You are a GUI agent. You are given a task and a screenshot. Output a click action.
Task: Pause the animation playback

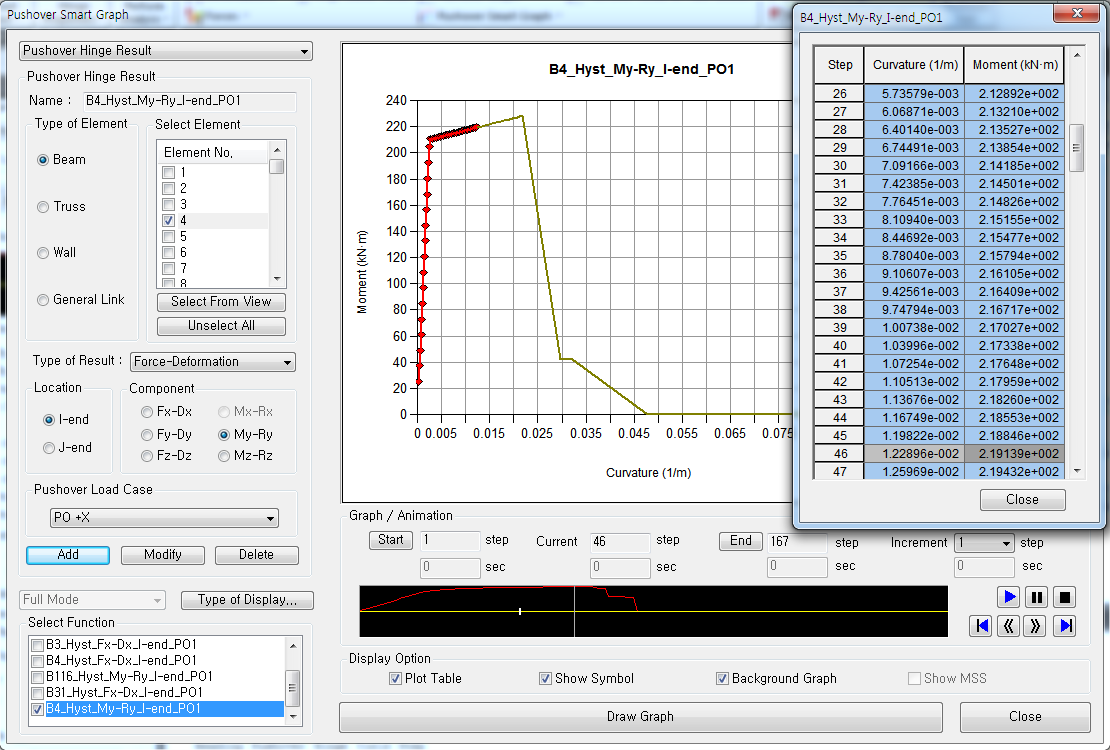point(1038,596)
